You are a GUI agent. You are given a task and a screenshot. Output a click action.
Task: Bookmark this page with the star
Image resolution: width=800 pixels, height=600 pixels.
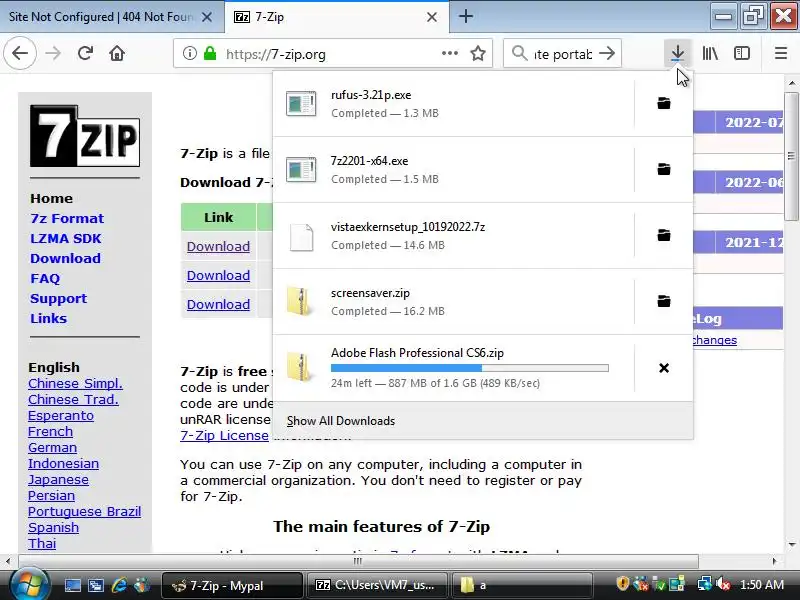coord(478,53)
